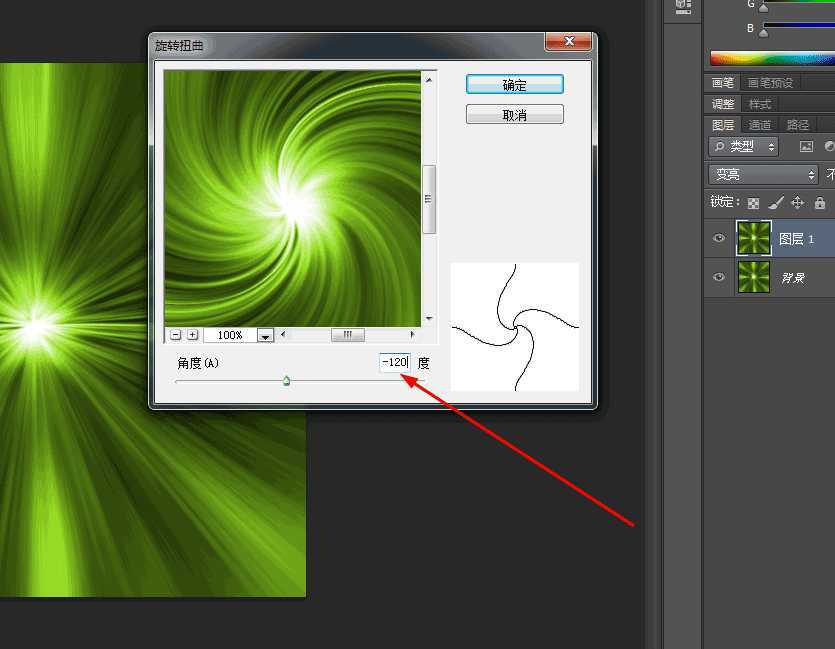The image size is (835, 649).
Task: Click the angle input field showing -120
Action: 394,362
